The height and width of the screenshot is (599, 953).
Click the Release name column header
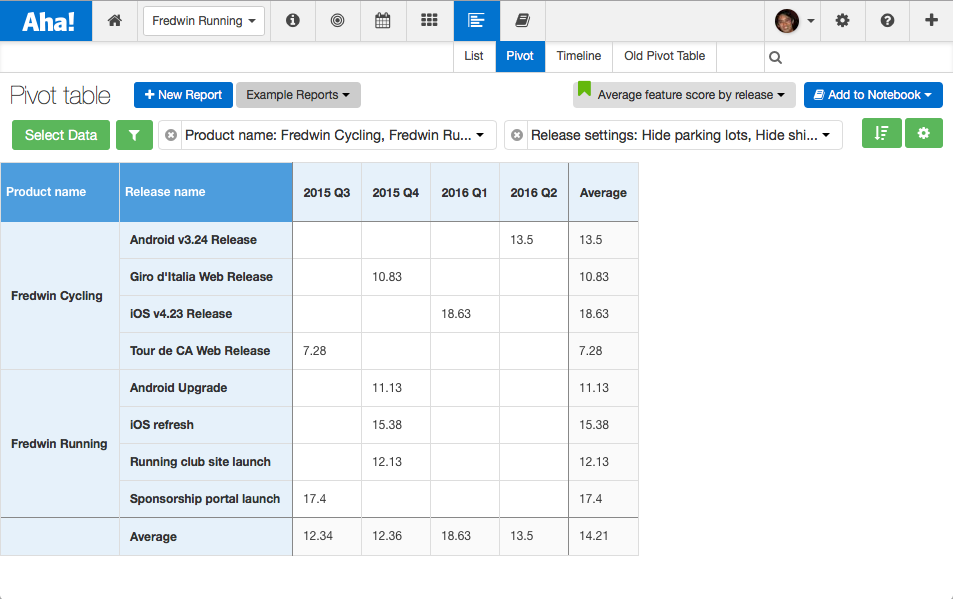(206, 192)
